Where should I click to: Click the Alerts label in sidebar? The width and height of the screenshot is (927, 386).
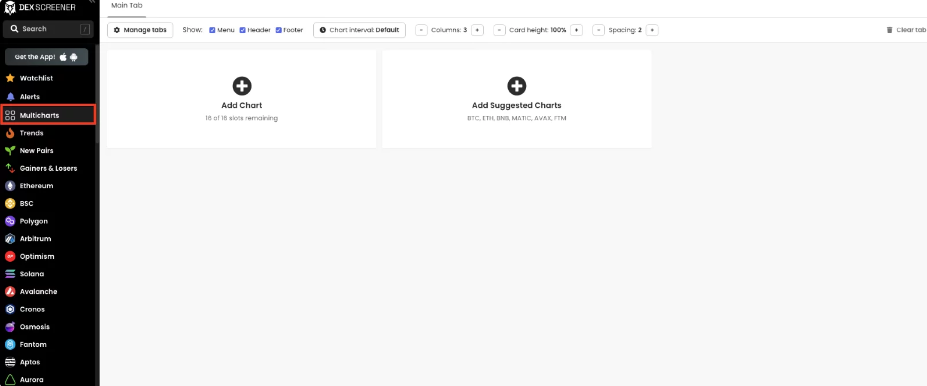[x=30, y=96]
